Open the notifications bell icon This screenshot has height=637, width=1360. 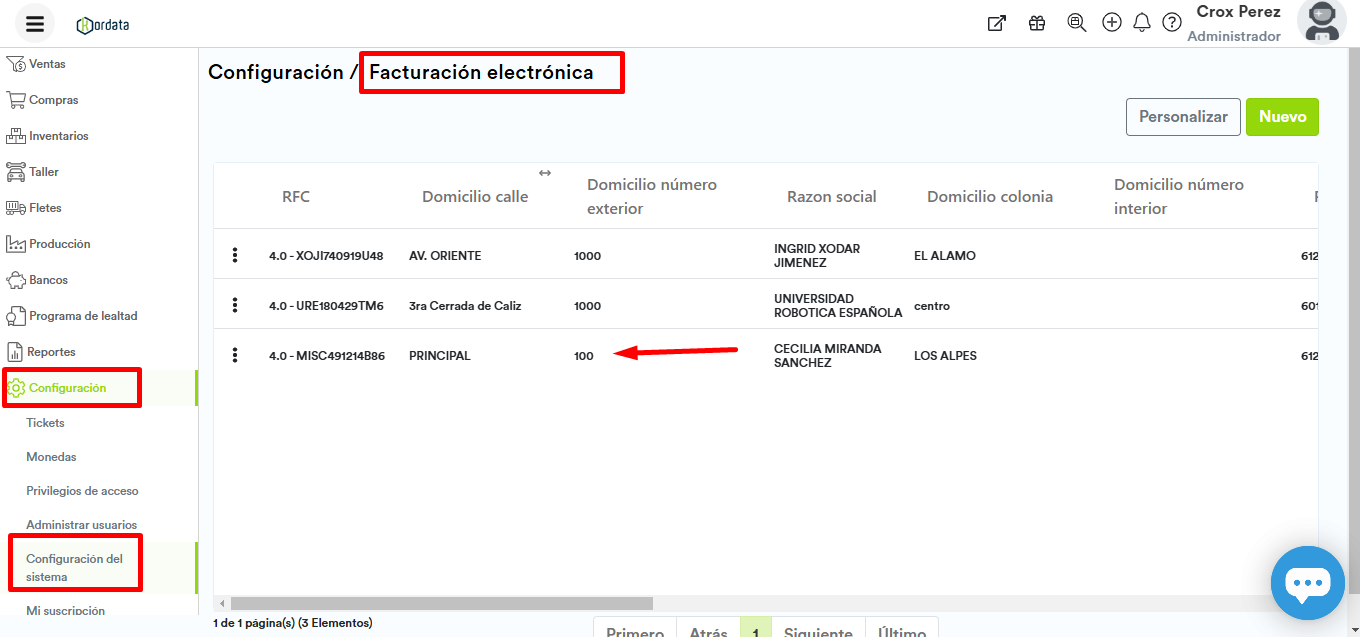[1142, 23]
